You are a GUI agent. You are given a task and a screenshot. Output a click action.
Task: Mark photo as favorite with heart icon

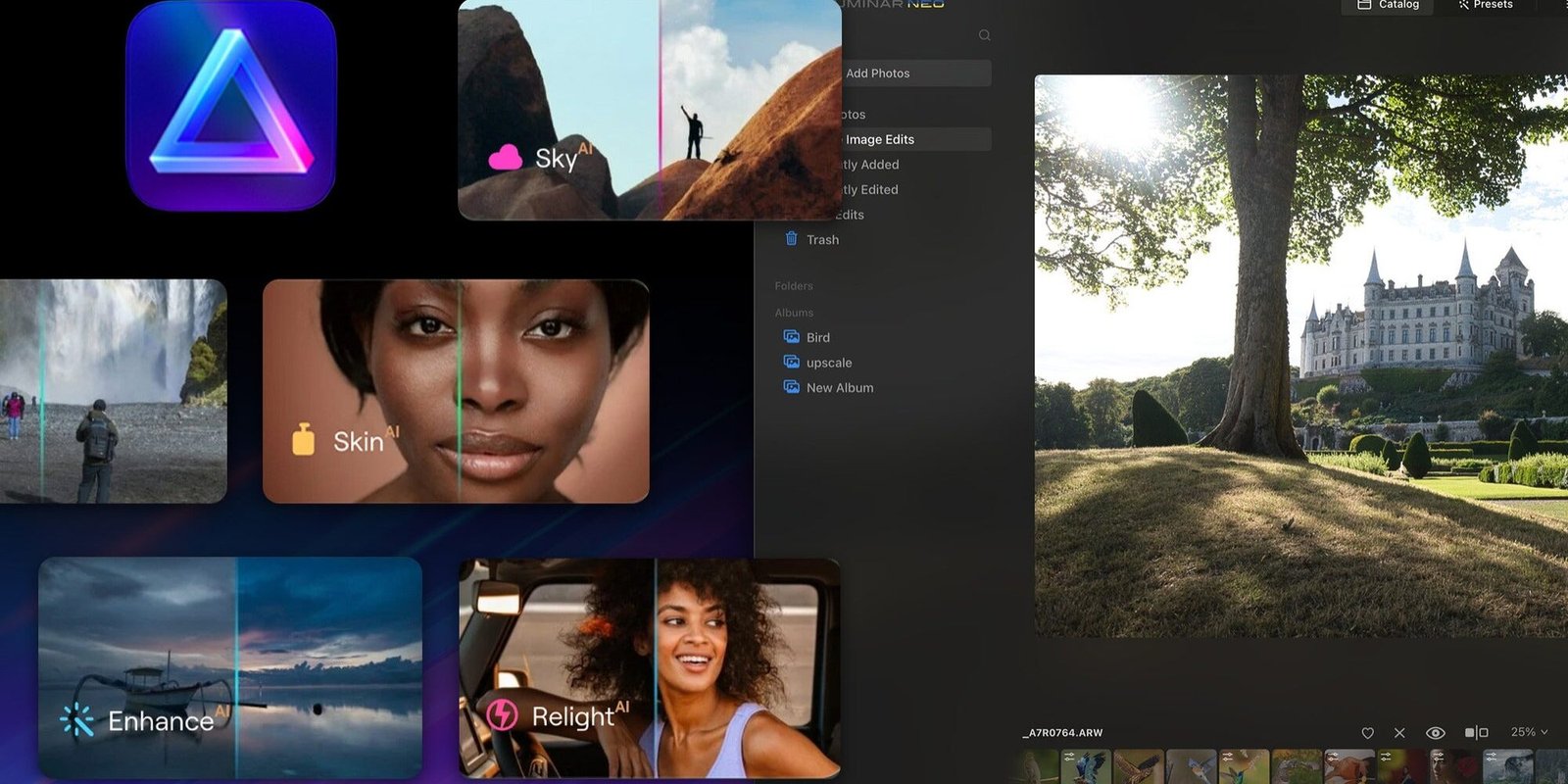tap(1367, 733)
